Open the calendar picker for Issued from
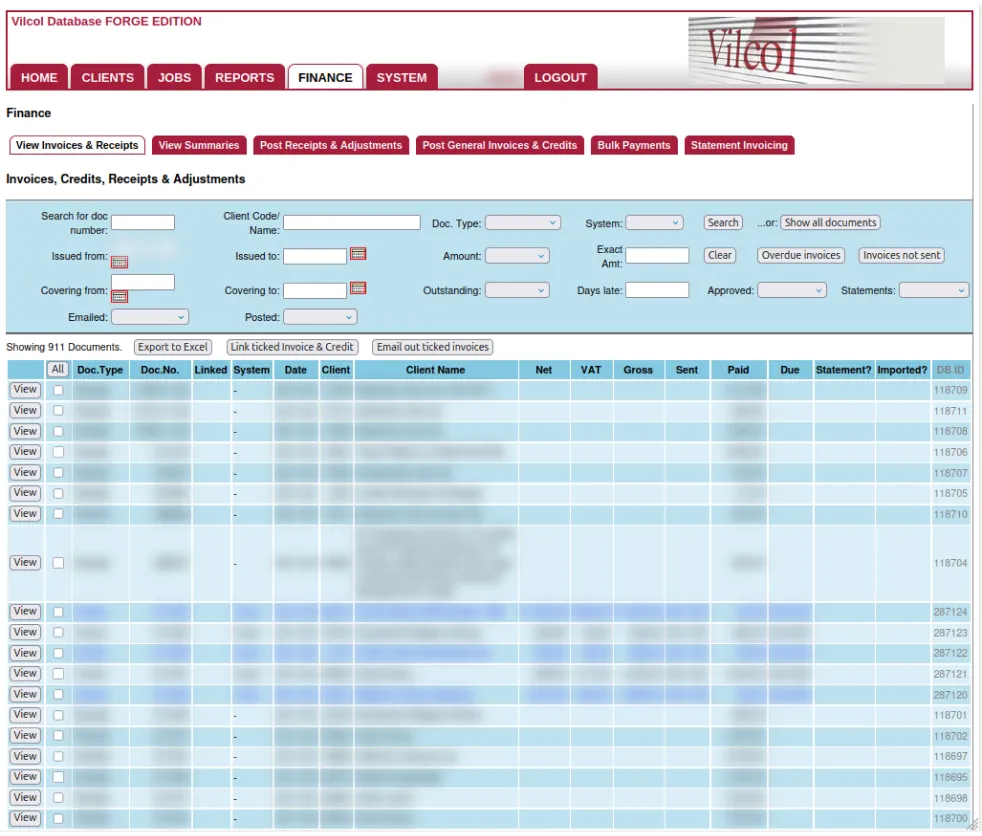982x836 pixels. tap(122, 262)
